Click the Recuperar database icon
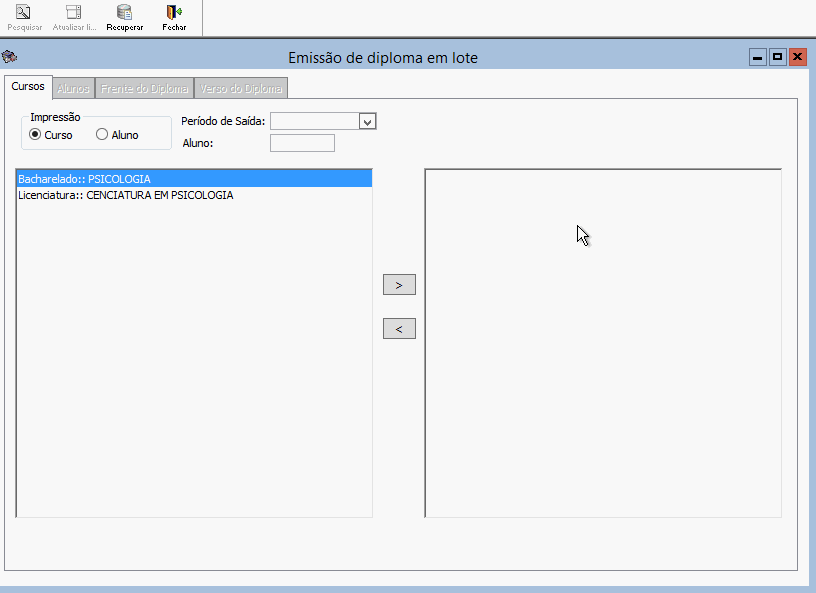The image size is (816, 593). [x=124, y=13]
